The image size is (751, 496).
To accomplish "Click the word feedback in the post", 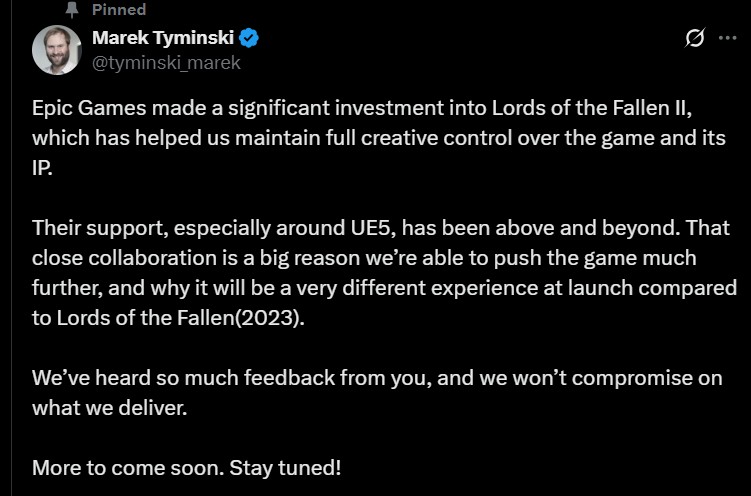I will point(289,378).
